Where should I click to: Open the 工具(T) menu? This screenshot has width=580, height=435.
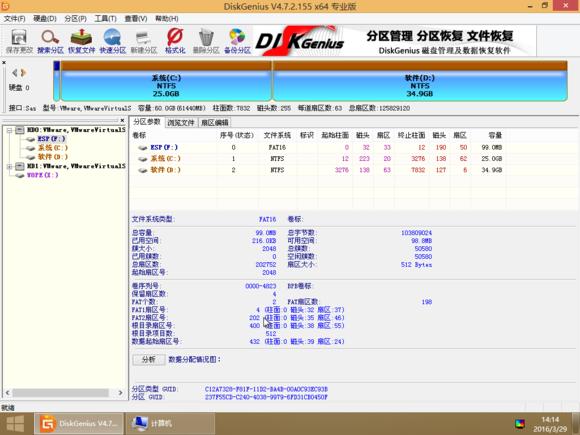[105, 18]
